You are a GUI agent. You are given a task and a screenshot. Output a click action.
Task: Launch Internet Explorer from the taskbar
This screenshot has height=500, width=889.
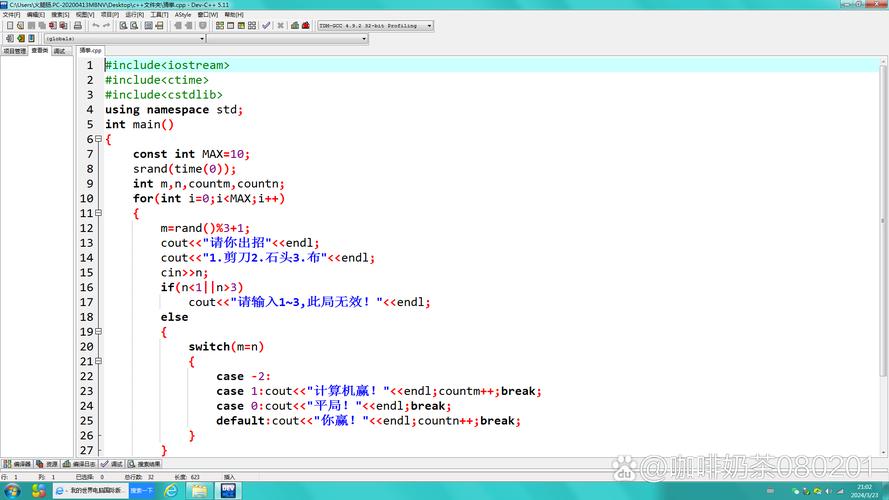click(x=171, y=490)
